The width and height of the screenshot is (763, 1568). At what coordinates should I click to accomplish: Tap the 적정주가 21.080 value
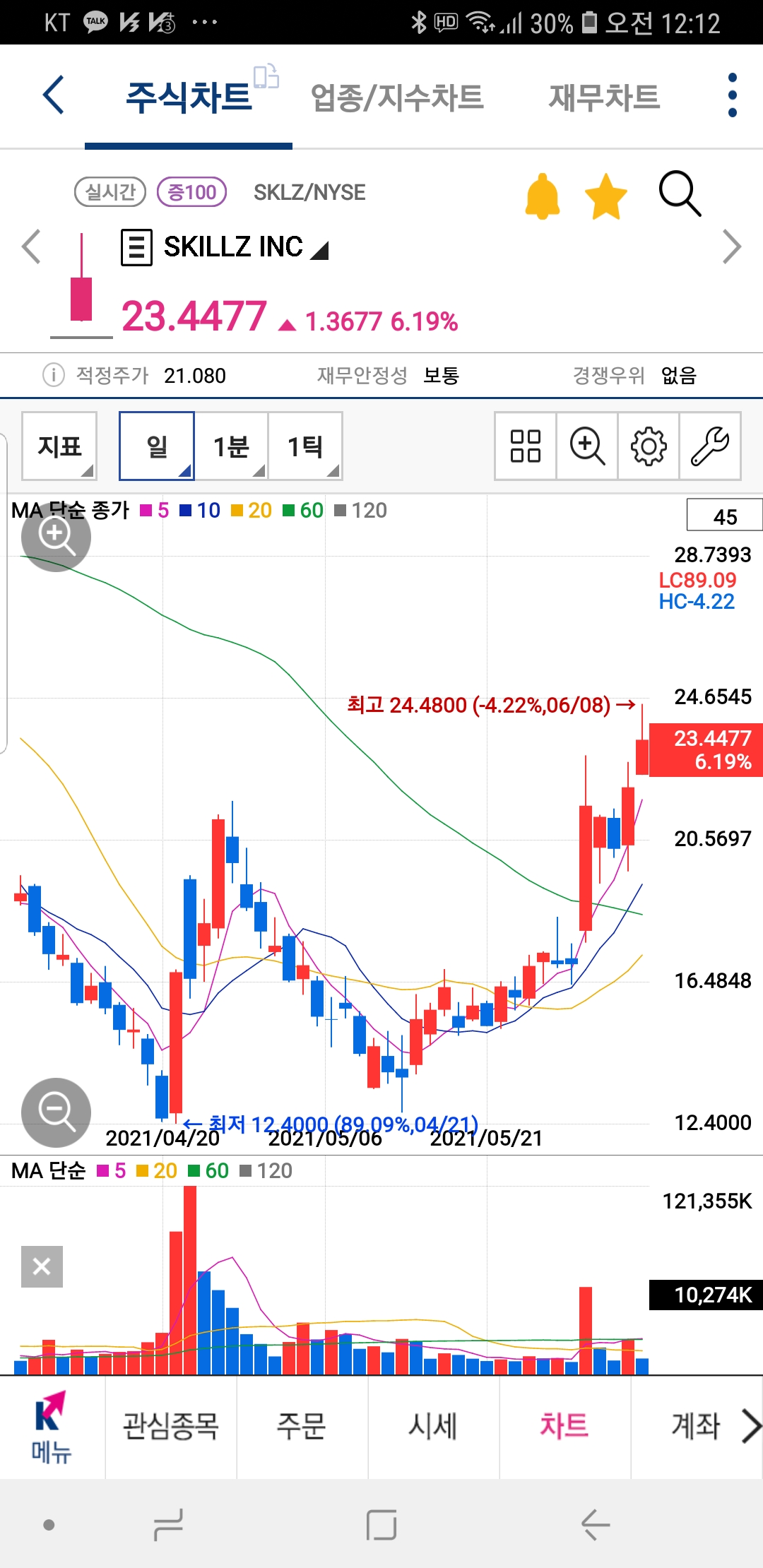(195, 375)
